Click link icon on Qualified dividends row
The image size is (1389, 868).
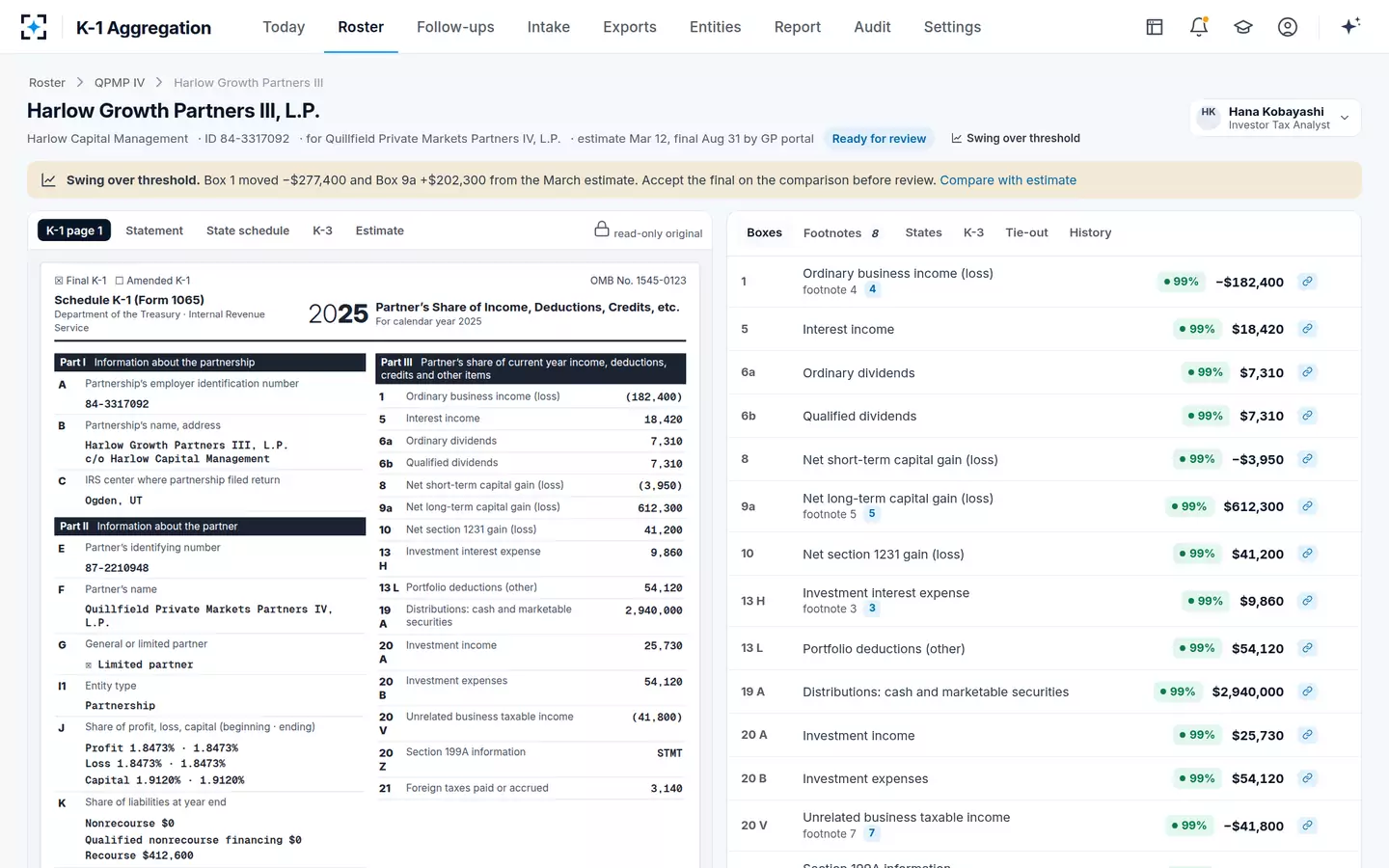pos(1307,416)
